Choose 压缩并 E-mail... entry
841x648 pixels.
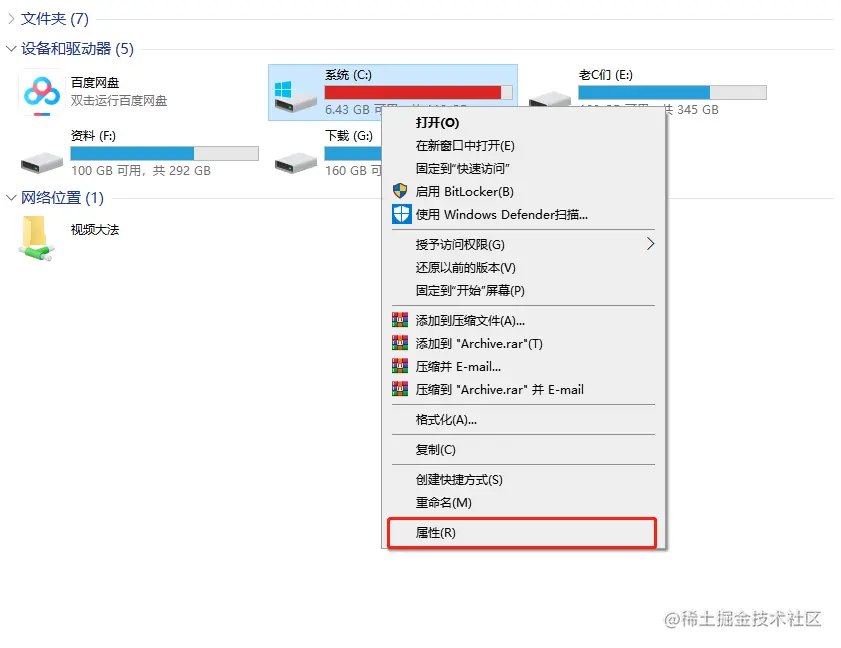tap(523, 367)
